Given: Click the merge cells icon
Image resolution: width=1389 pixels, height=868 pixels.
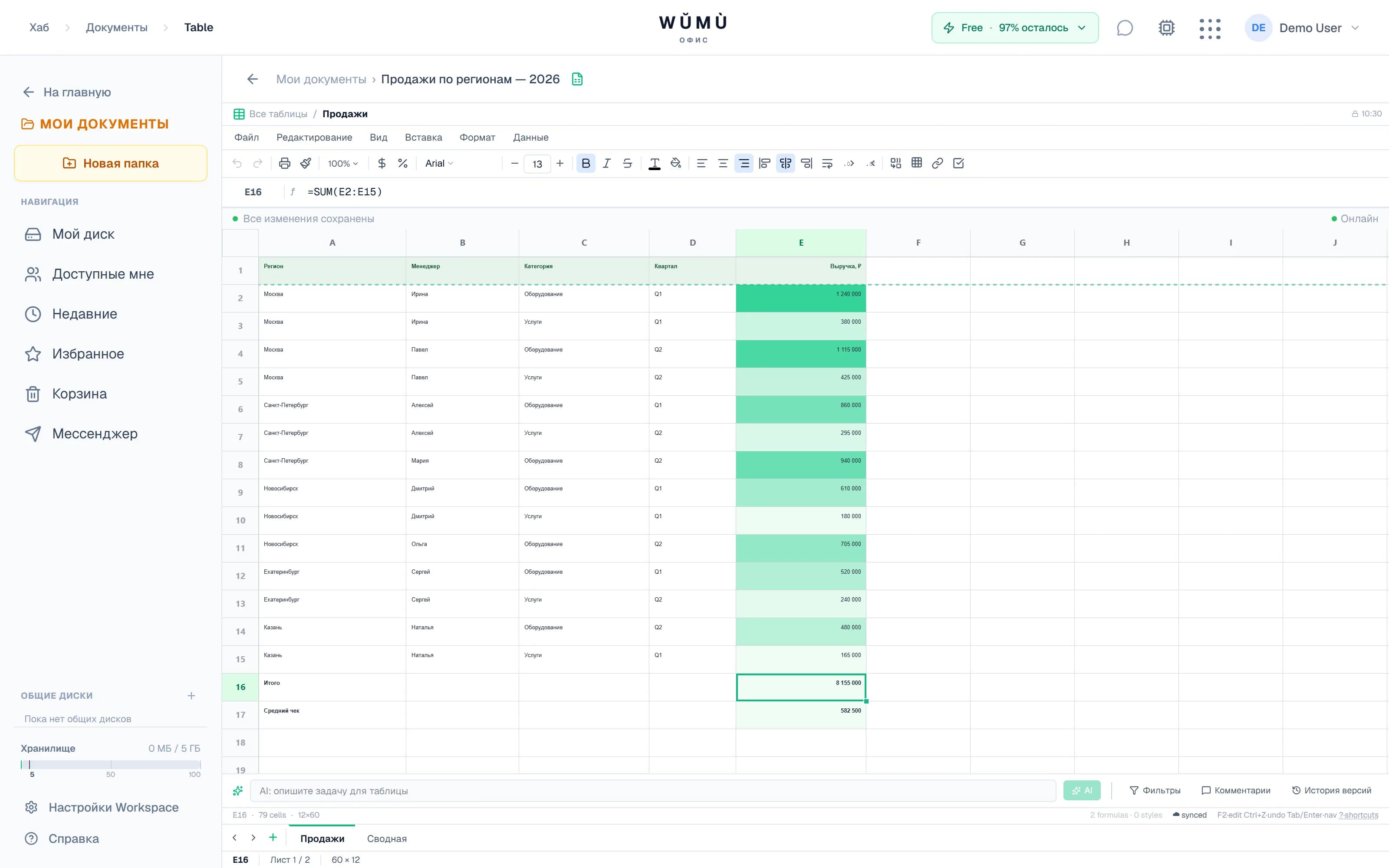Looking at the screenshot, I should (x=896, y=164).
